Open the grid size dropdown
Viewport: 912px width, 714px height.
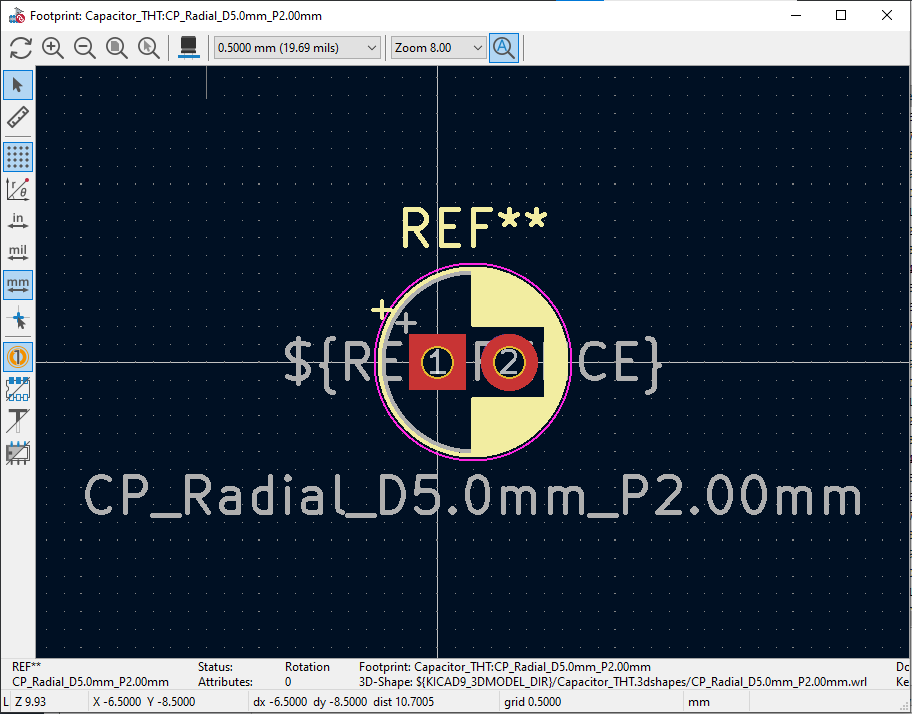pyautogui.click(x=297, y=48)
